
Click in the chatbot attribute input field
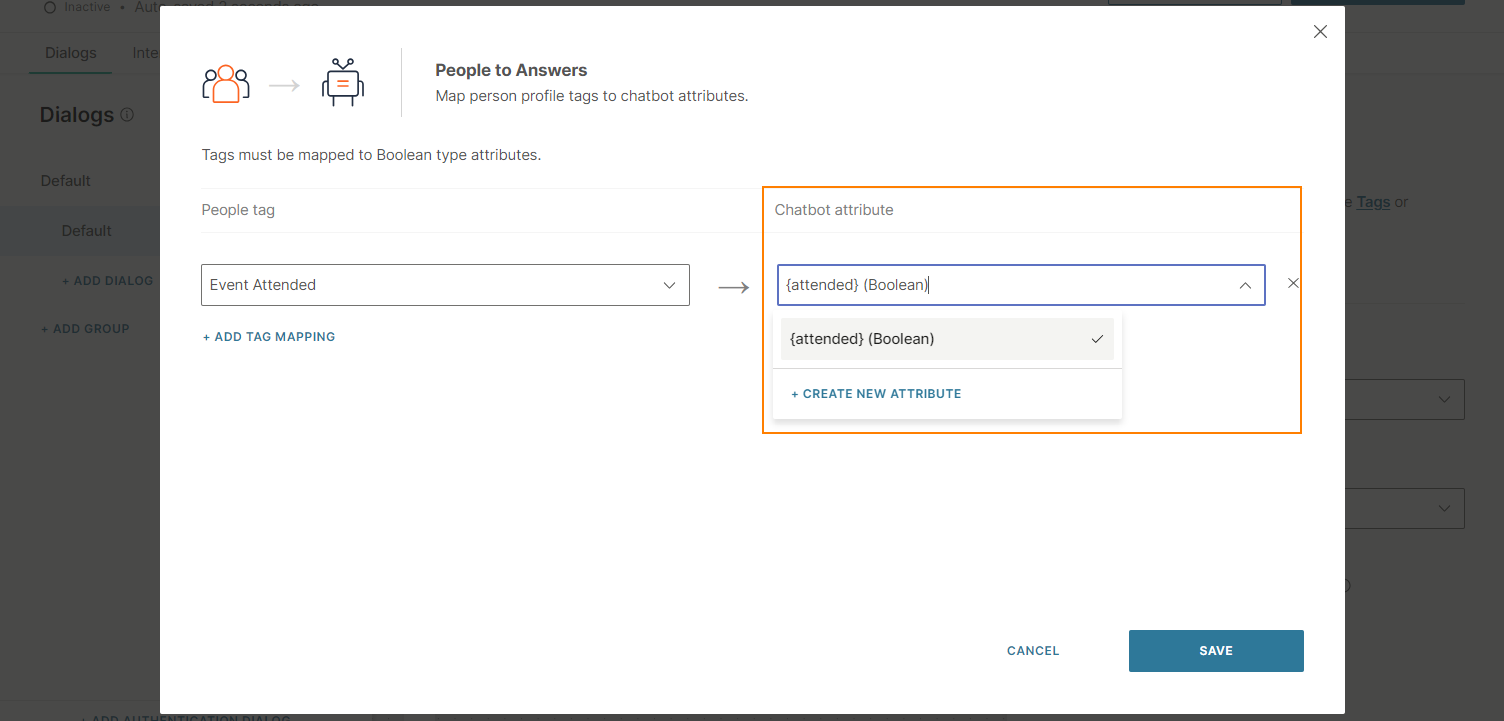coord(1000,285)
